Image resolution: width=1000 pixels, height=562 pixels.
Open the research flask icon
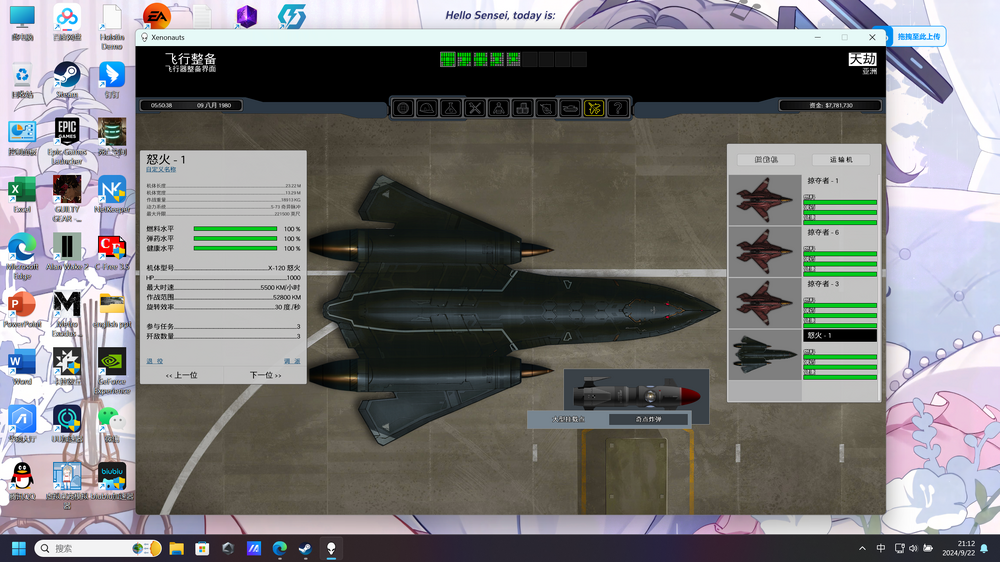(450, 108)
